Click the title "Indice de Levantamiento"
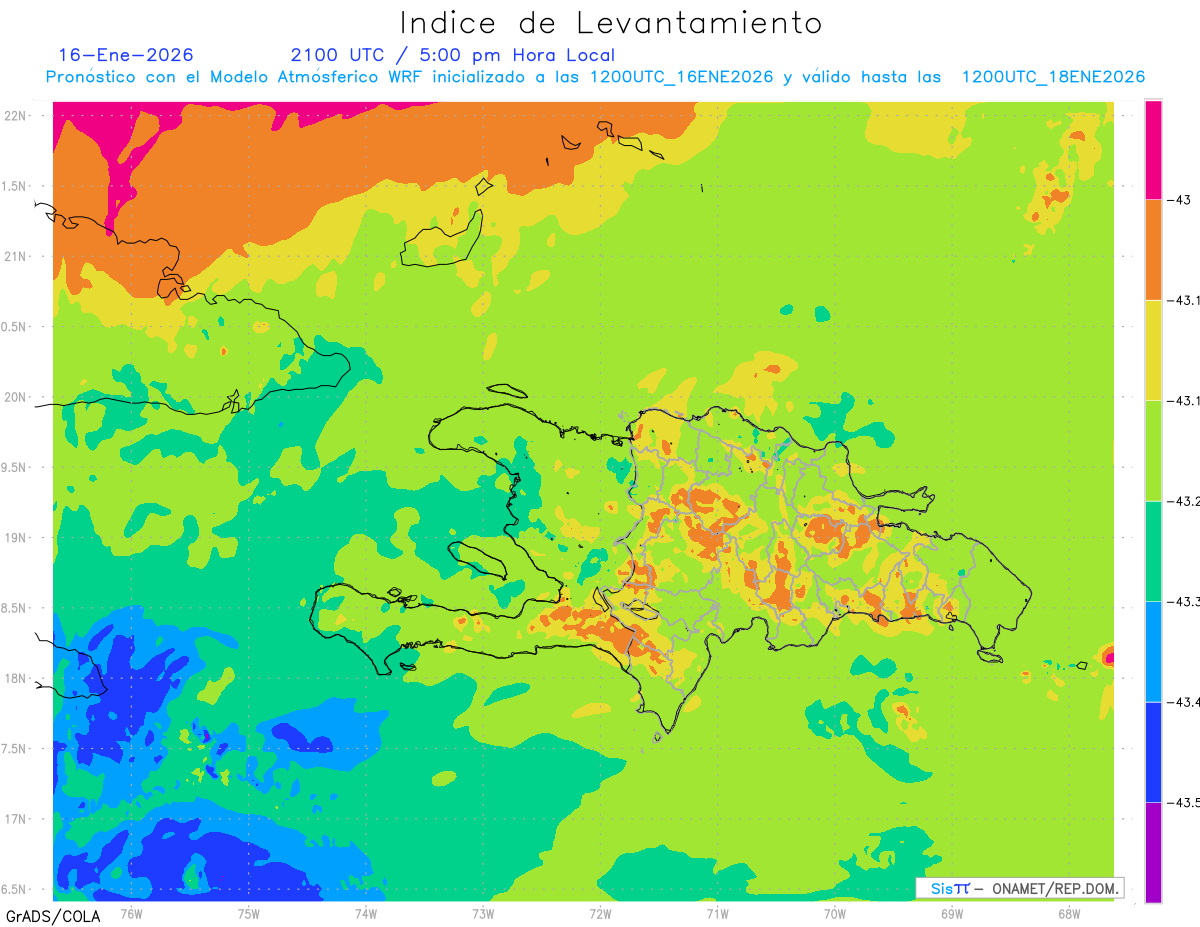 click(611, 23)
